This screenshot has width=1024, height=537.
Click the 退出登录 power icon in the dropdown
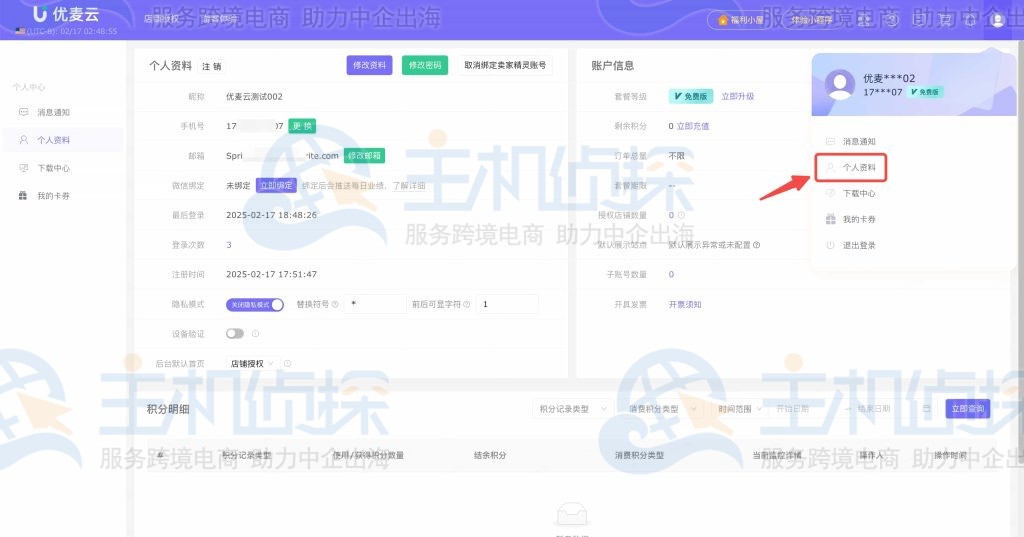coord(831,246)
